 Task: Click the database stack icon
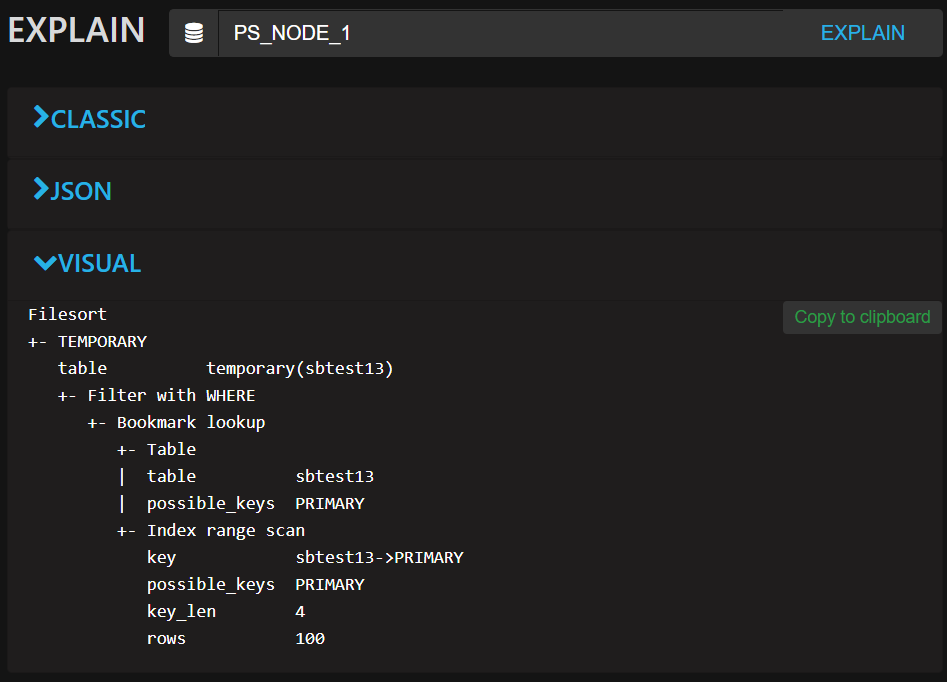pyautogui.click(x=194, y=33)
